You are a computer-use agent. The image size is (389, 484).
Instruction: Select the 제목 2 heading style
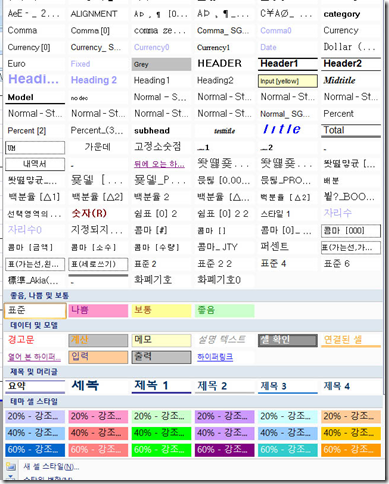224,386
